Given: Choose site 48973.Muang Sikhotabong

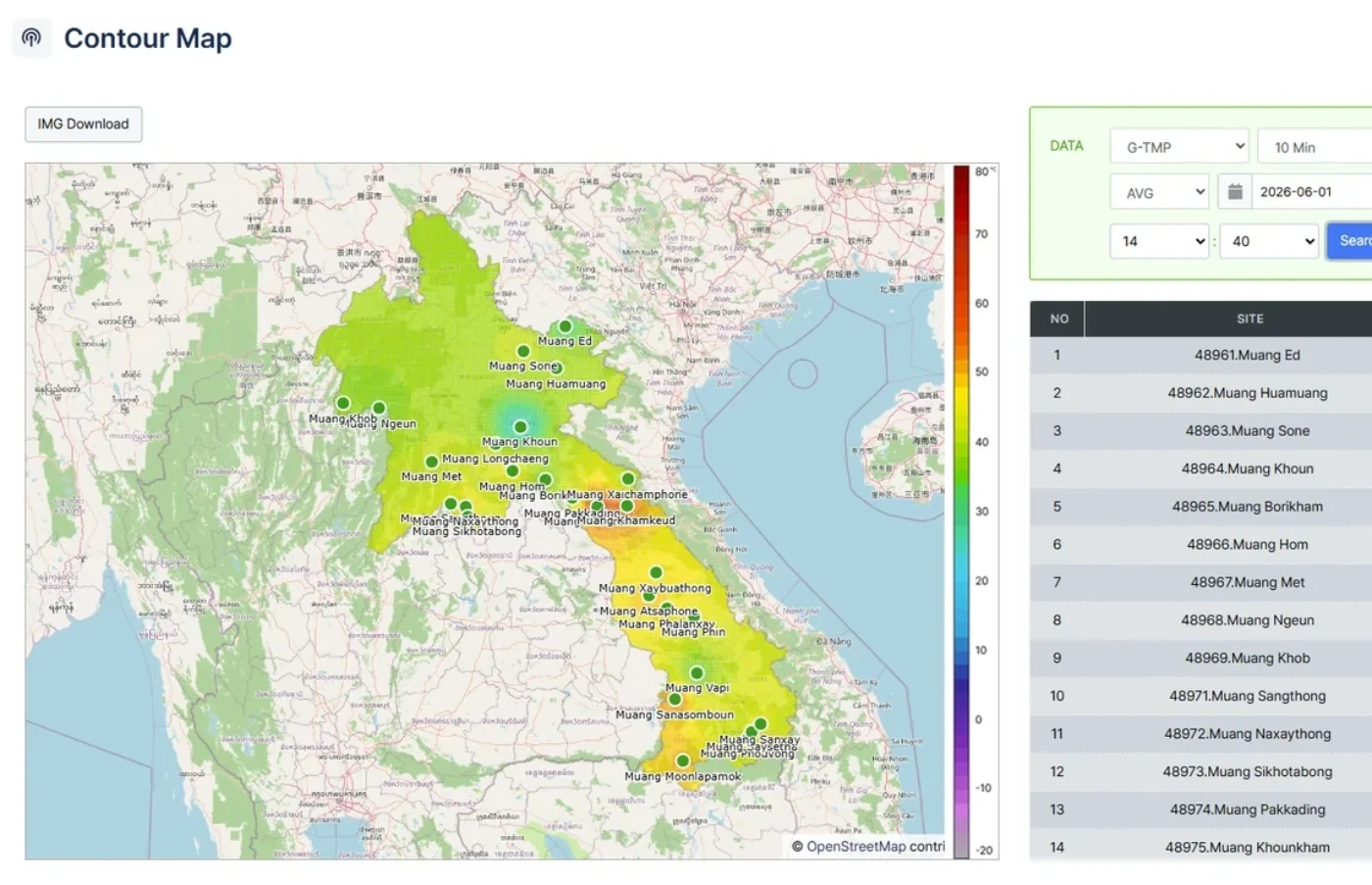Looking at the screenshot, I should pyautogui.click(x=1248, y=772).
